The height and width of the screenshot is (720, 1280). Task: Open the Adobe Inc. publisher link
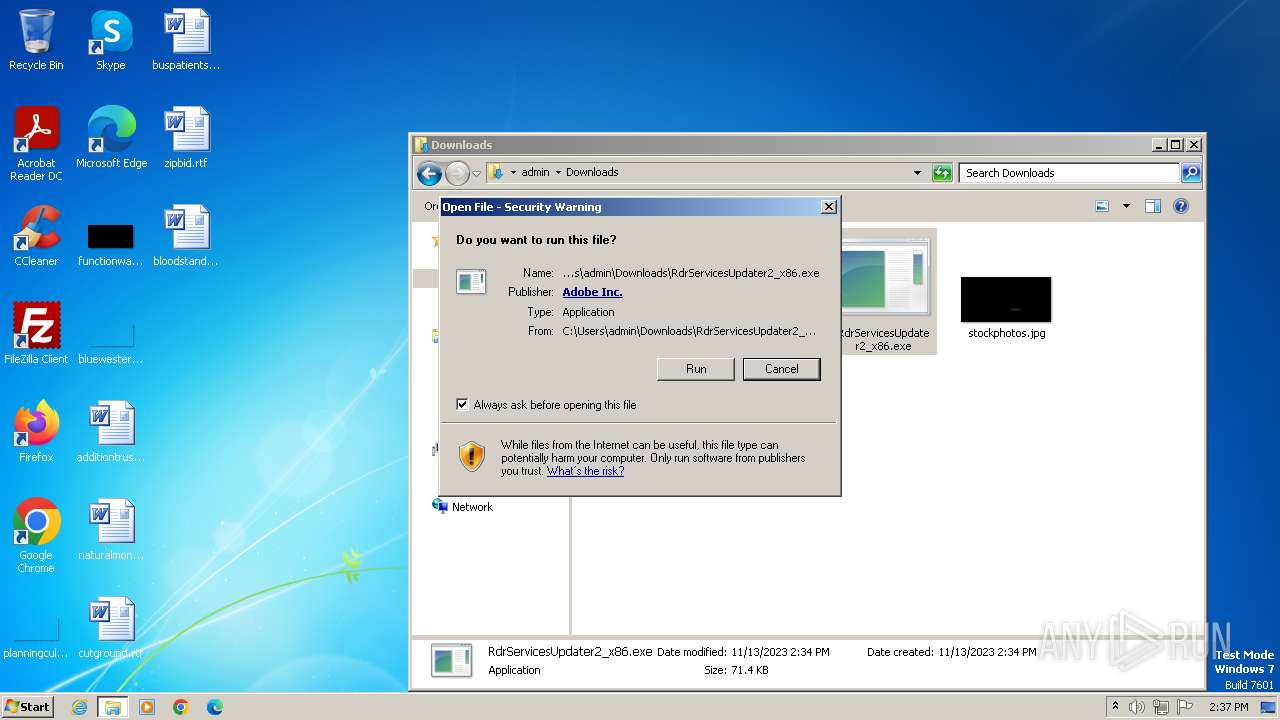tap(592, 292)
